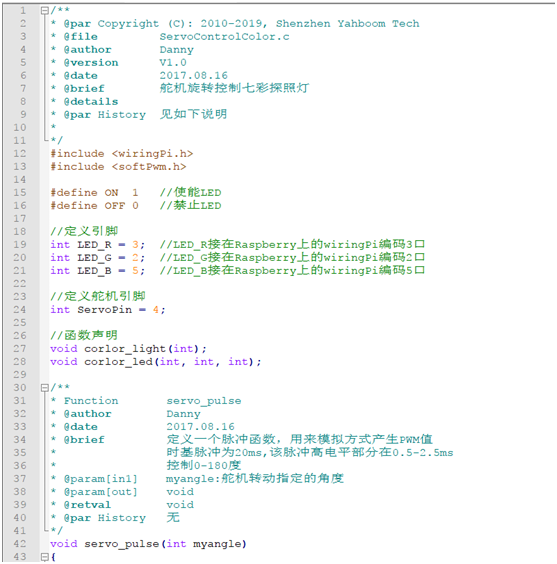Image resolution: width=557 pixels, height=564 pixels.
Task: Click the ServoPin variable declaration
Action: [108, 310]
